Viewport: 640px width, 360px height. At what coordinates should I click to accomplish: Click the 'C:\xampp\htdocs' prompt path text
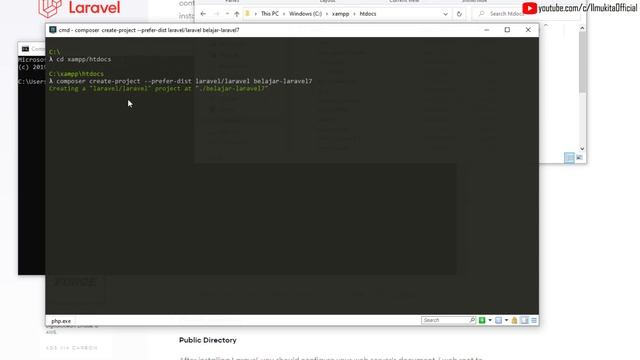pos(76,74)
